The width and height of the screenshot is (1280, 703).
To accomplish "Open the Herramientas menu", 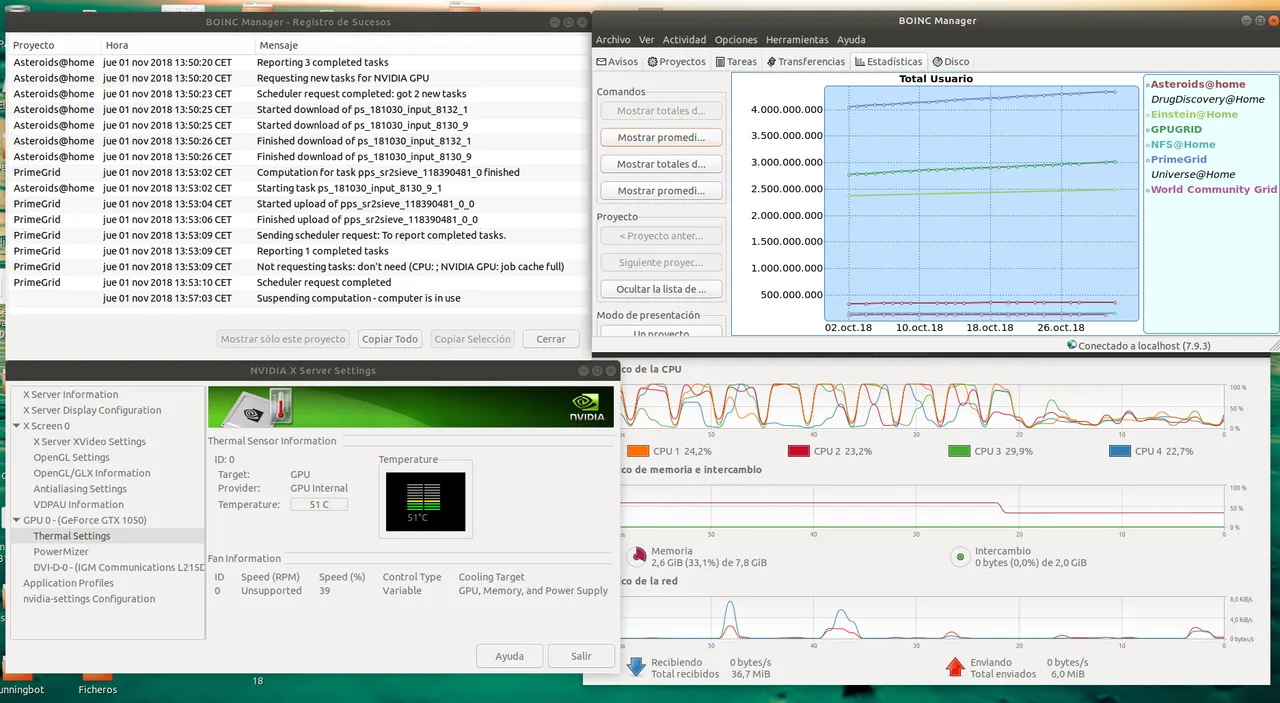I will [x=797, y=40].
